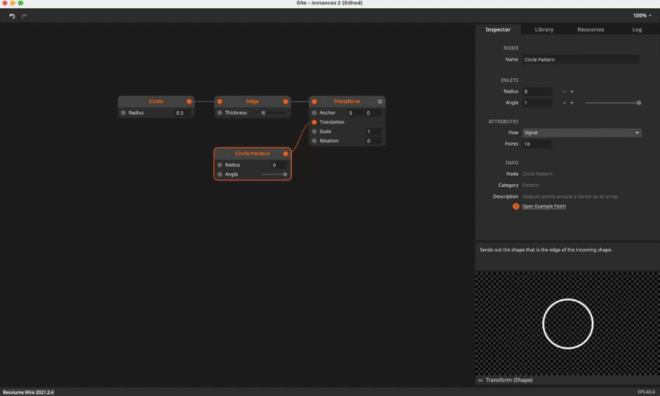Click the node description text
This screenshot has height=396, width=660.
(570, 197)
